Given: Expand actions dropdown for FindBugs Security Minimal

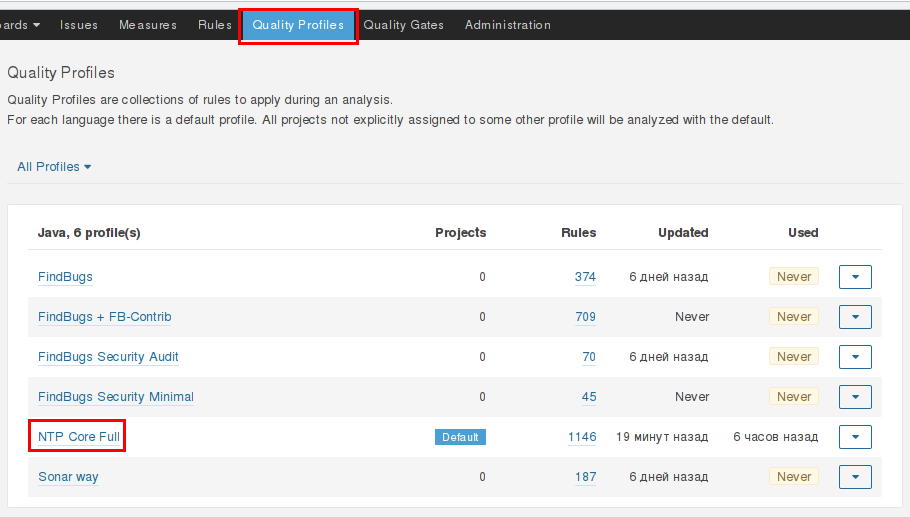Looking at the screenshot, I should [x=855, y=397].
